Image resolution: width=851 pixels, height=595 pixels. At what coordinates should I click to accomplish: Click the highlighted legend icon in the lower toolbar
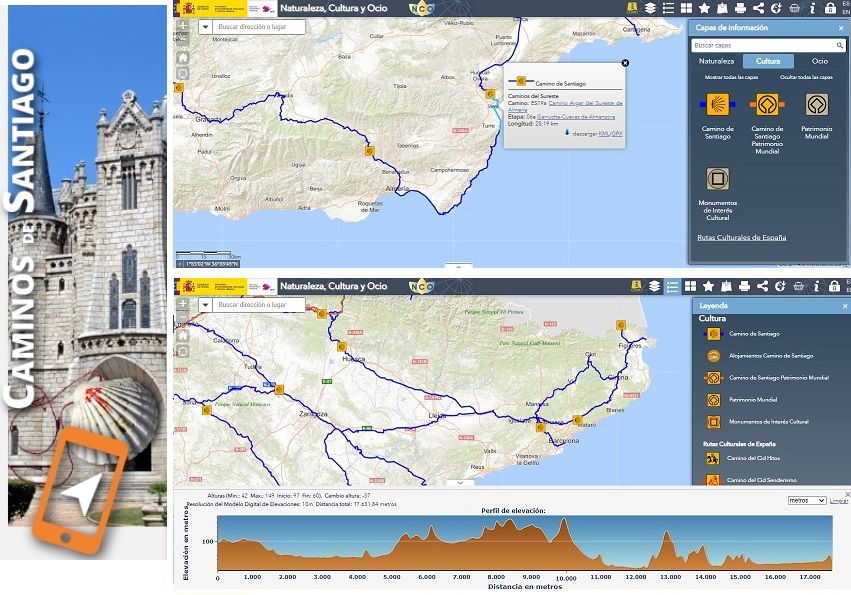[x=672, y=286]
